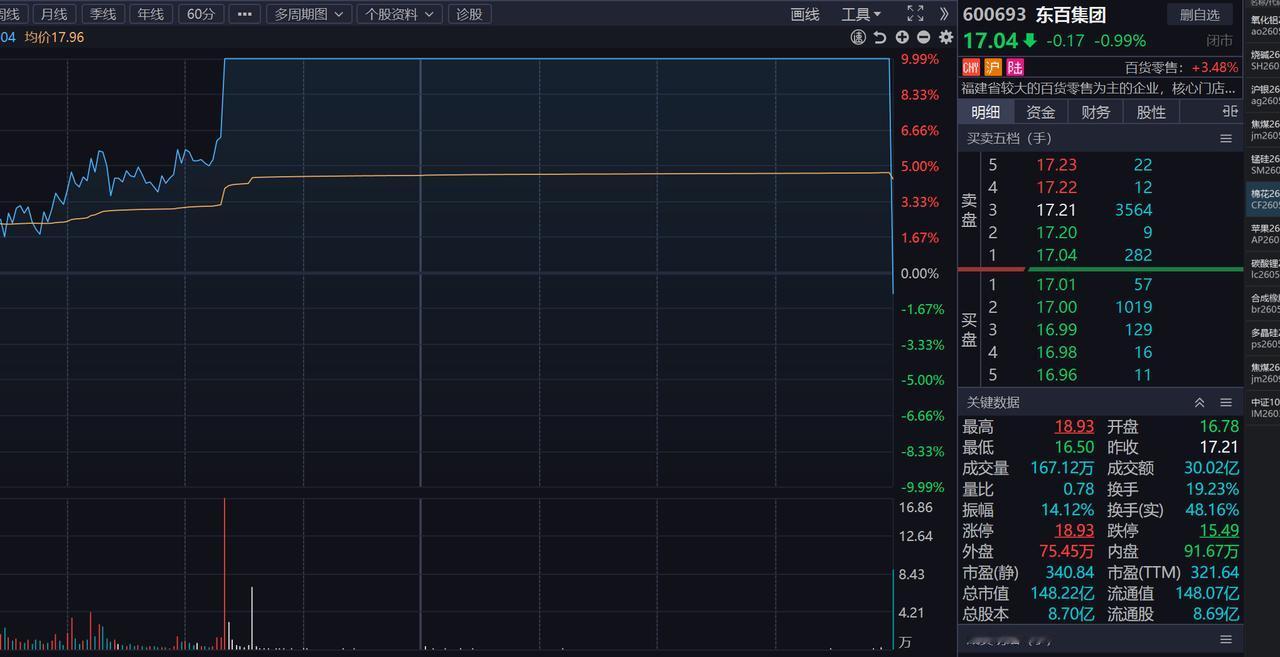The image size is (1280, 657).
Task: Activate the 画线 drawing tool
Action: coord(805,14)
